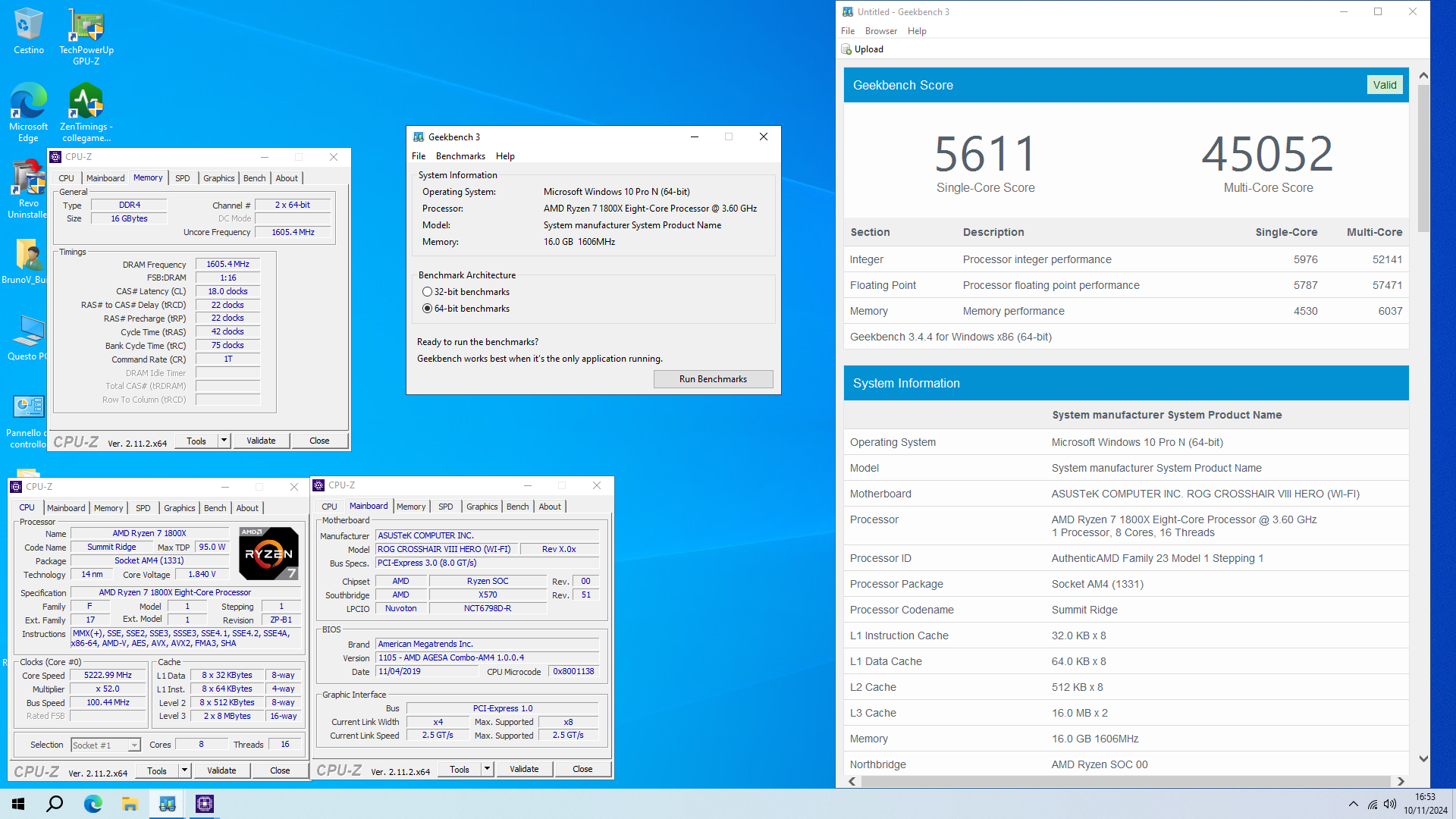Click the Valid badge in Geekbench Score
Viewport: 1456px width, 819px height.
1385,85
